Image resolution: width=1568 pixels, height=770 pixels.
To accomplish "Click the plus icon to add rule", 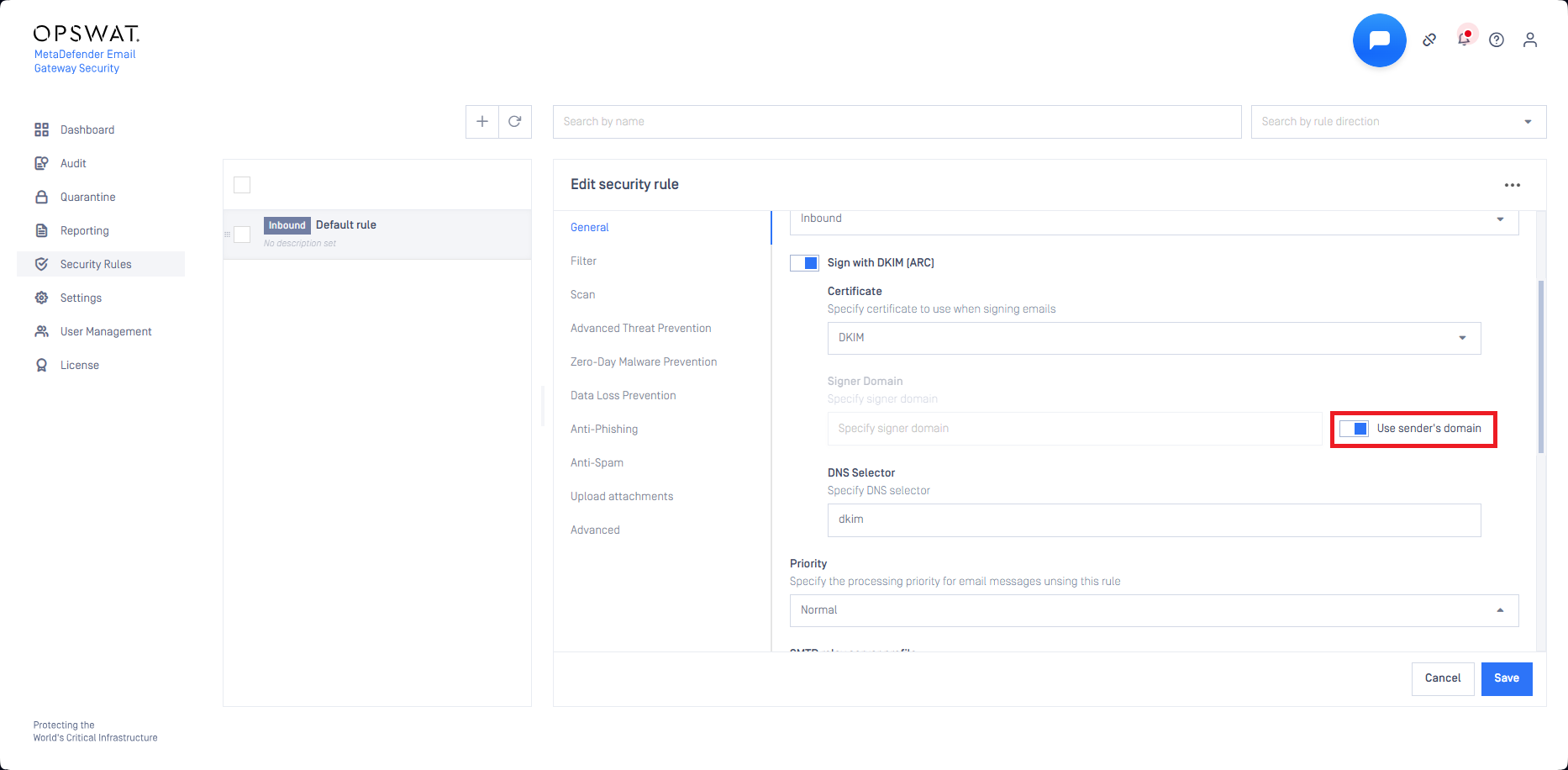I will 482,122.
